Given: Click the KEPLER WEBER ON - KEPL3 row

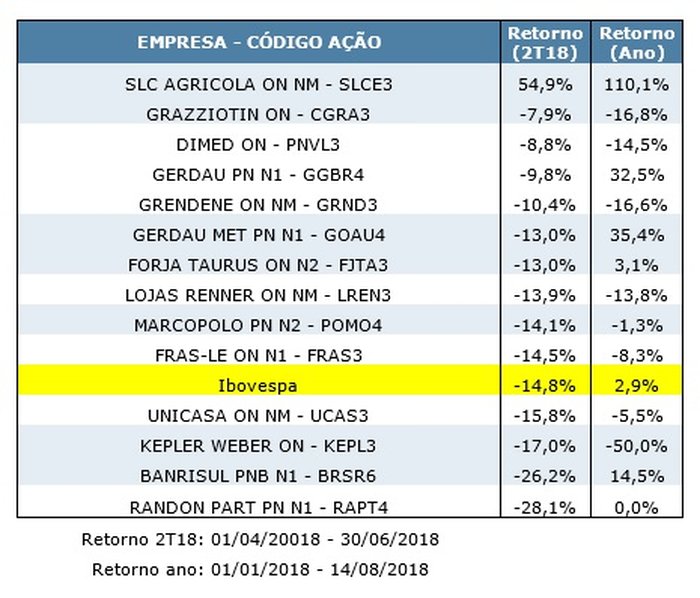Looking at the screenshot, I should [259, 445].
